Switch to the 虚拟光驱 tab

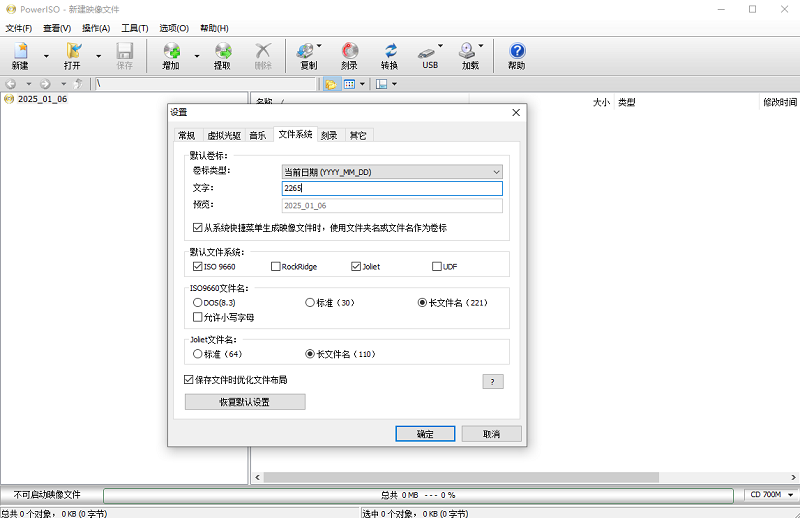tap(223, 135)
